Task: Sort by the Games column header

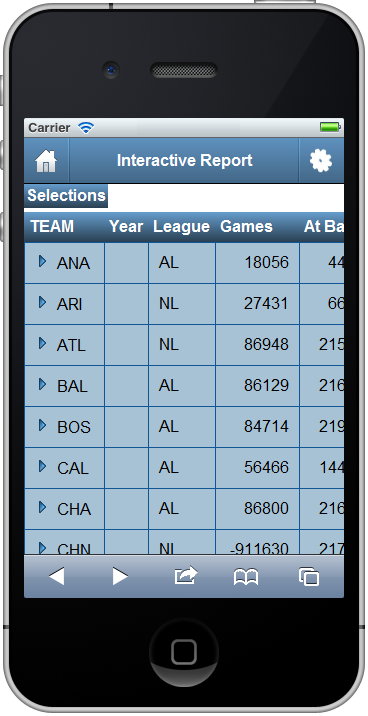Action: pos(247,226)
